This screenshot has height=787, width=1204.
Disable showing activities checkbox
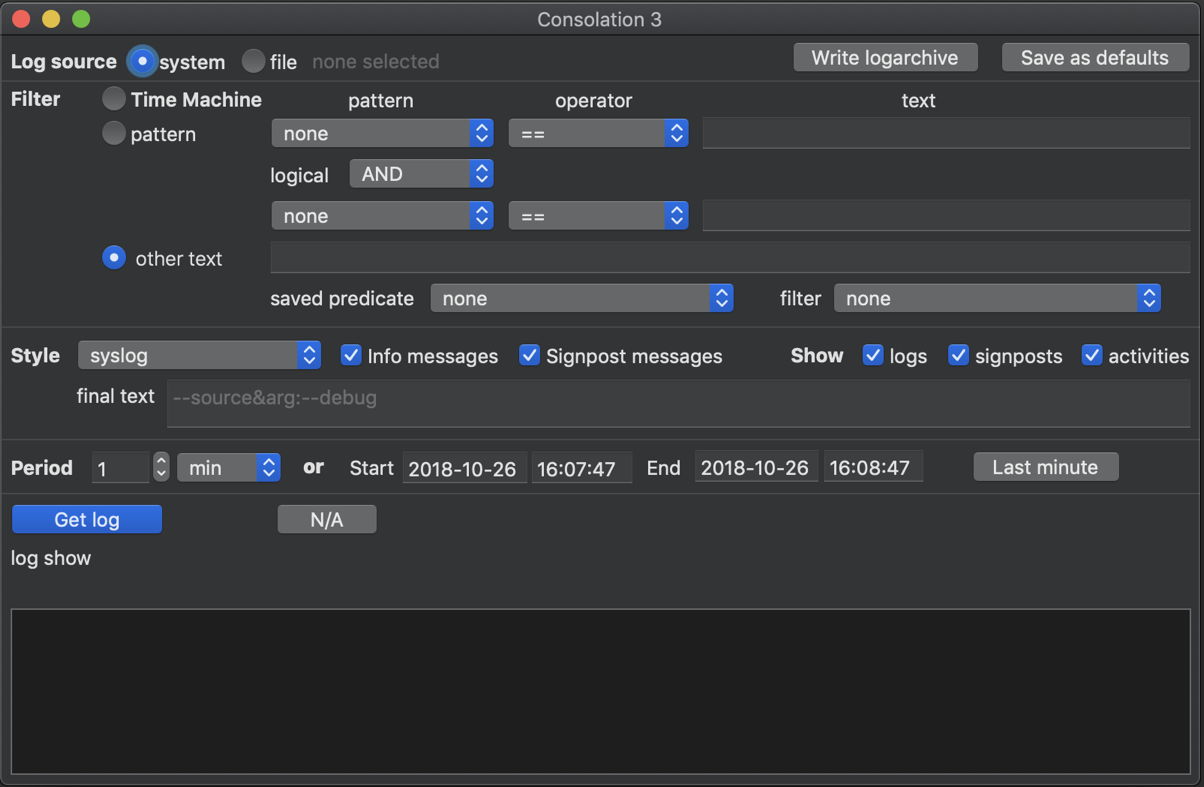1092,356
